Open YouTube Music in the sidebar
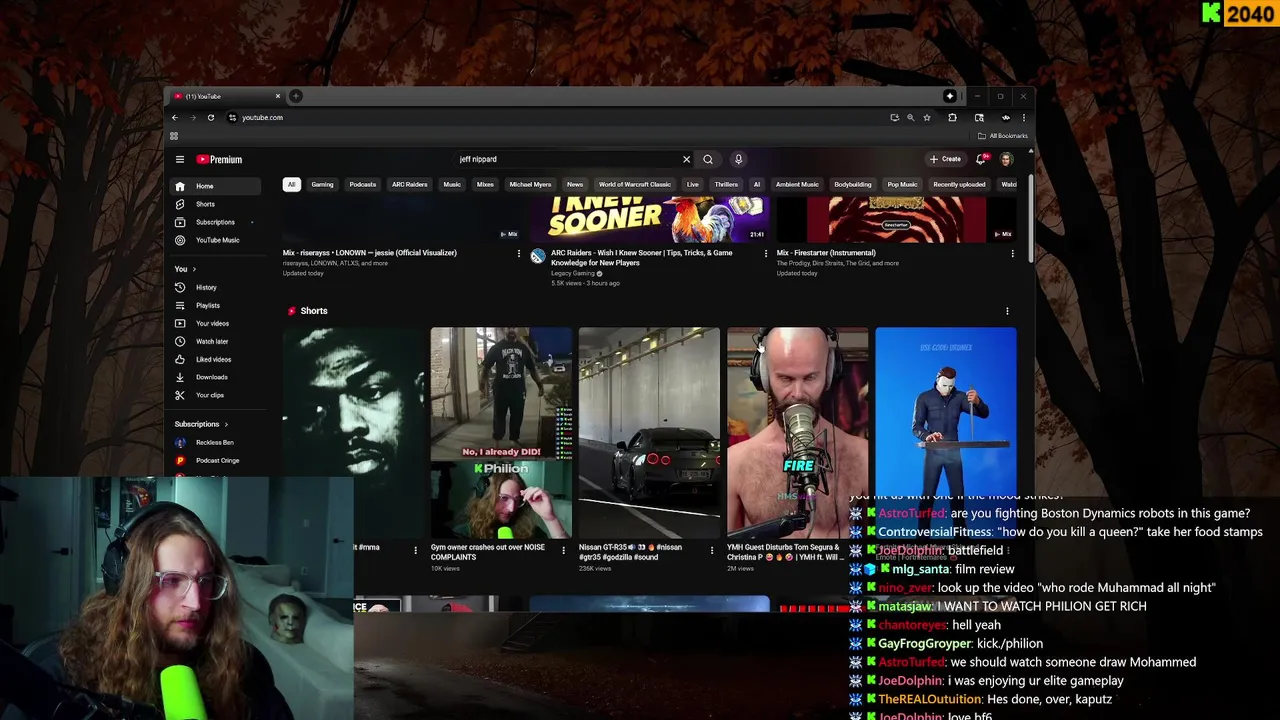This screenshot has width=1280, height=720. click(x=215, y=240)
